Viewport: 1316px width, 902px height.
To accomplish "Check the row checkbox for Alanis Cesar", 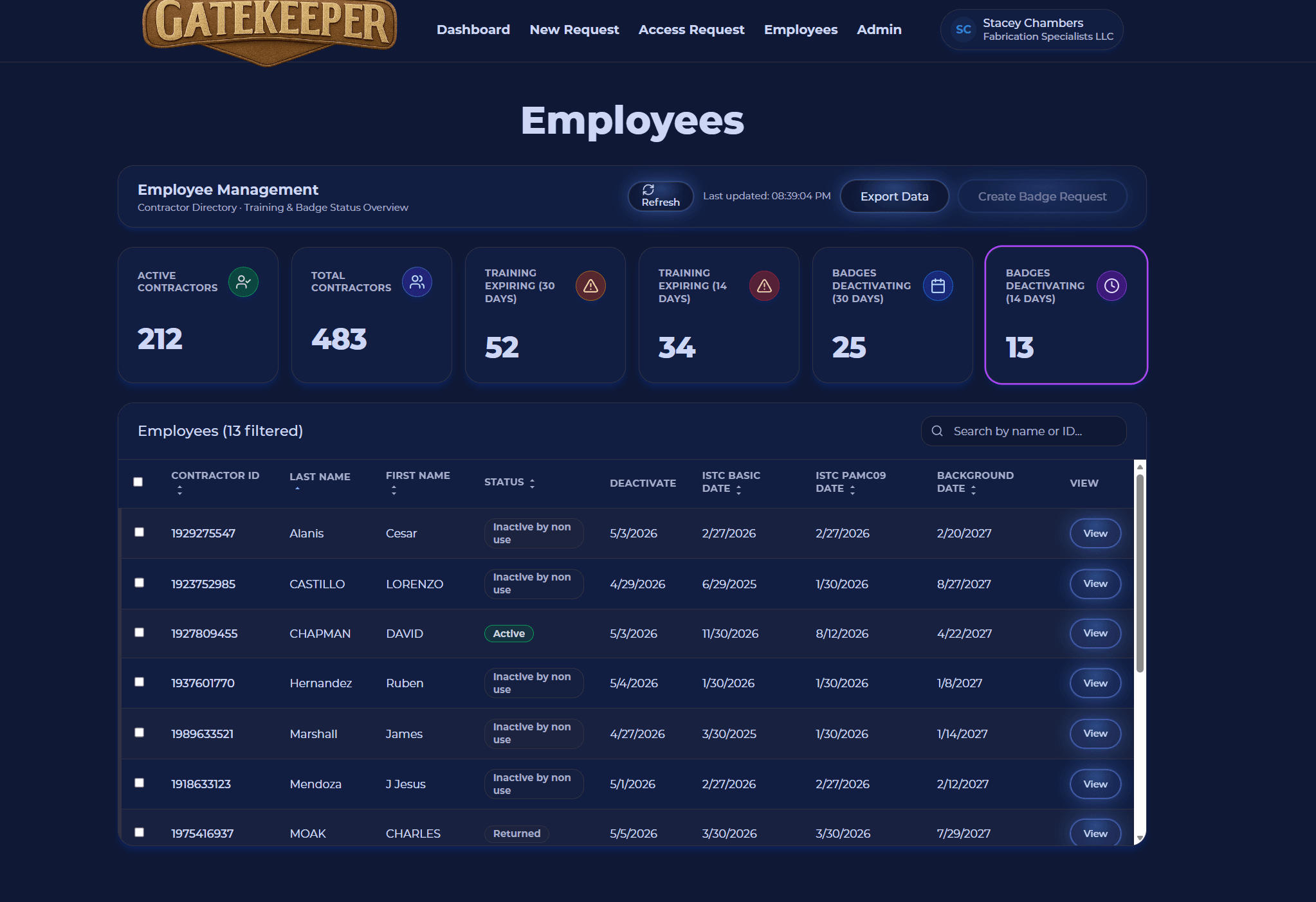I will point(139,532).
